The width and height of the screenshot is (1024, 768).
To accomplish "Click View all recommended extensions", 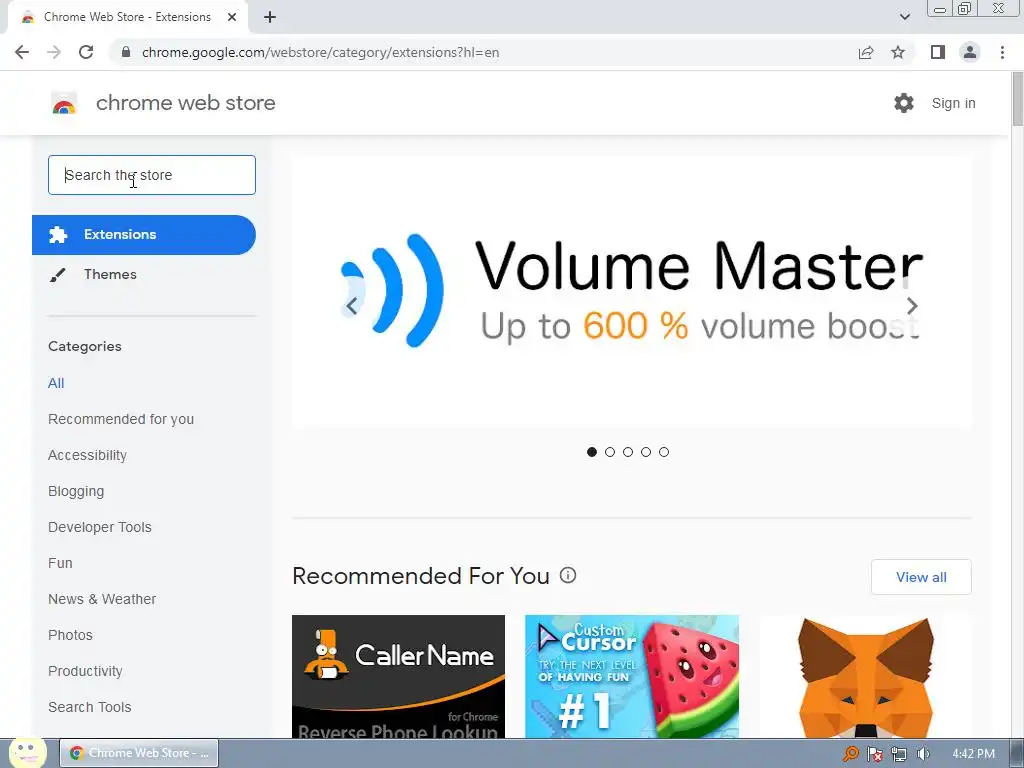I will click(921, 577).
